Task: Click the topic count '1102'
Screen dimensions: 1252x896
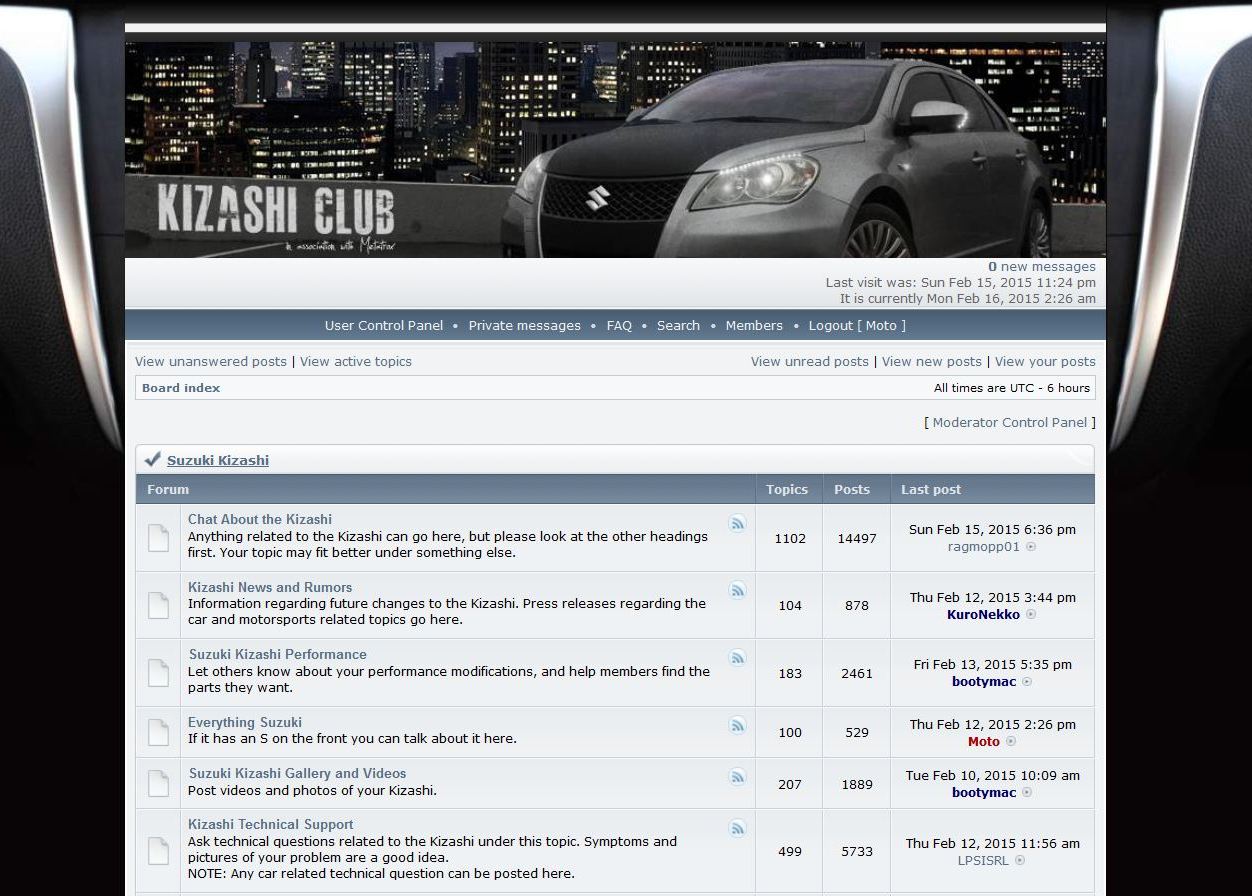Action: coord(790,538)
